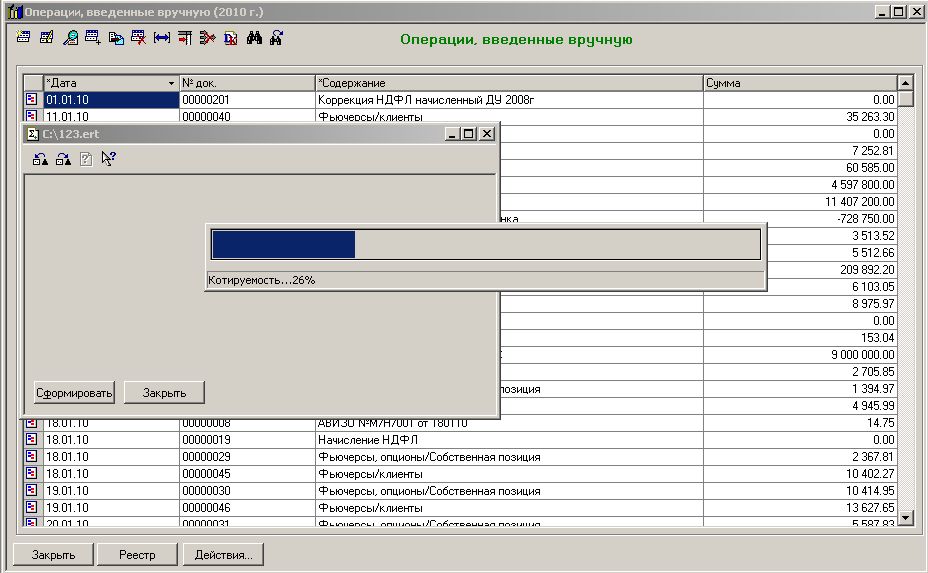The height and width of the screenshot is (573, 928).
Task: Click the table's scroll down arrow
Action: point(906,517)
